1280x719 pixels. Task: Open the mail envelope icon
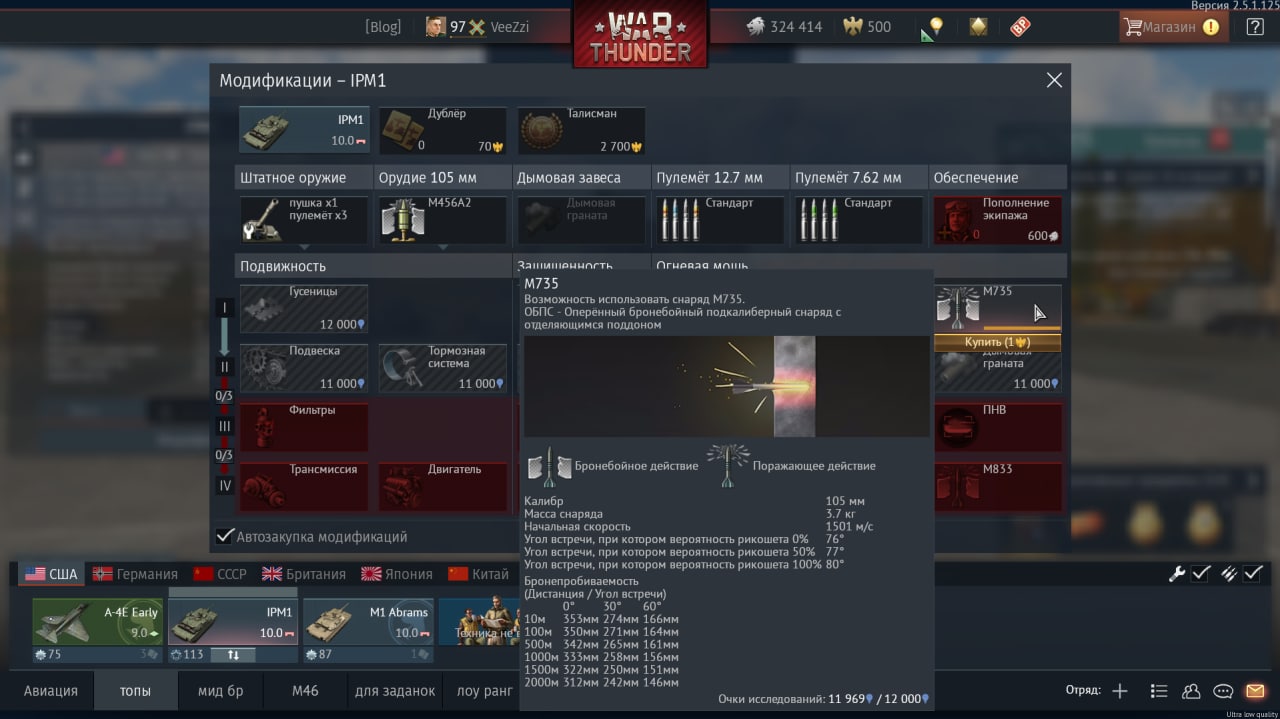tap(1254, 691)
